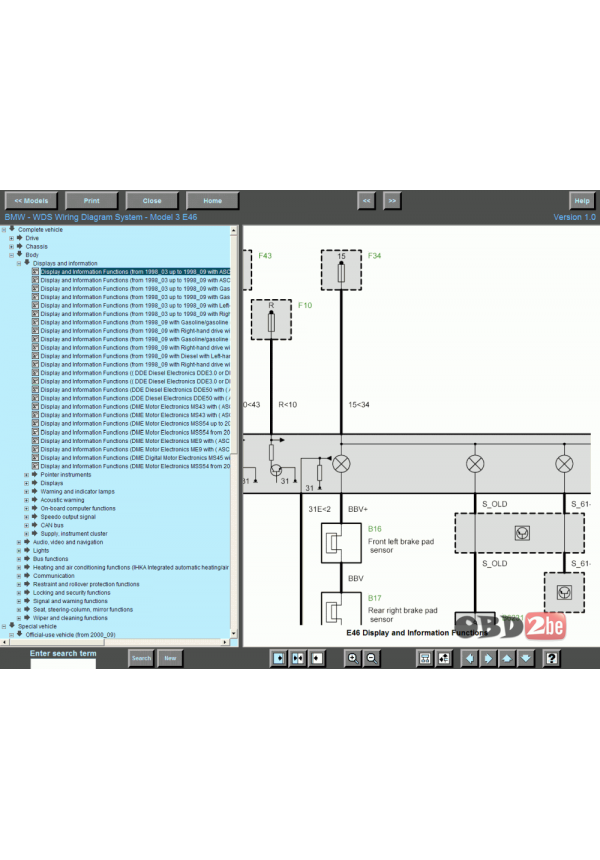Pan the diagram right with arrow icon

point(488,658)
